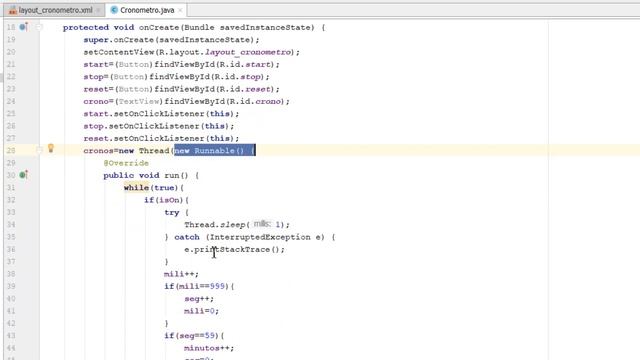Image resolution: width=640 pixels, height=360 pixels.
Task: Click 'e.printStackTrace();' statement
Action: 234,249
